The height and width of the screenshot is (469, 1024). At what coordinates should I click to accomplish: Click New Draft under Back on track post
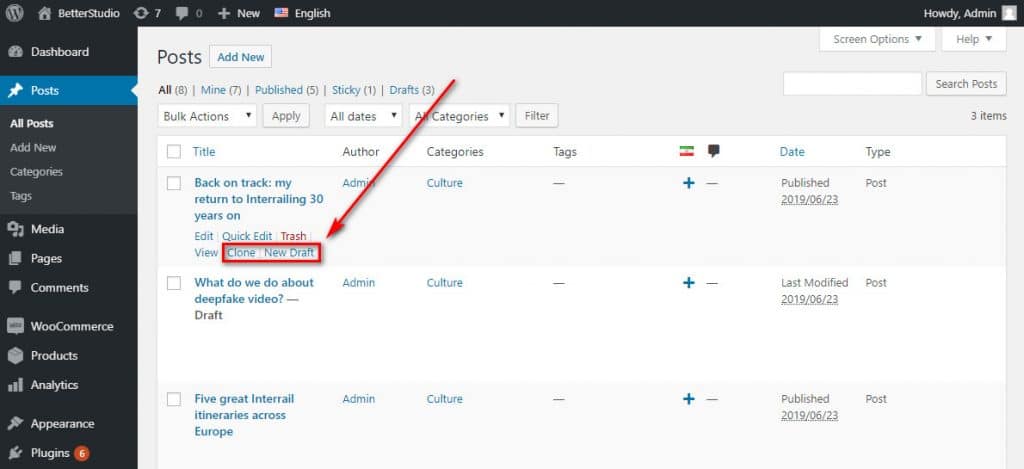289,253
